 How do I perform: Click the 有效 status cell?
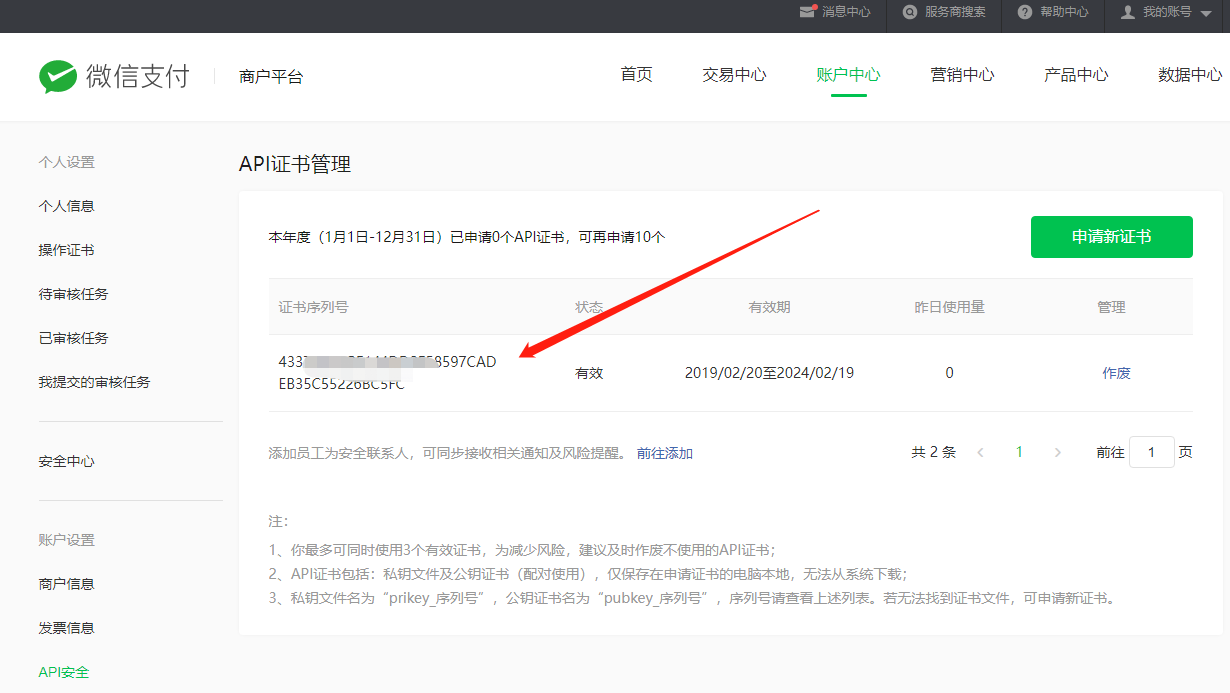589,373
